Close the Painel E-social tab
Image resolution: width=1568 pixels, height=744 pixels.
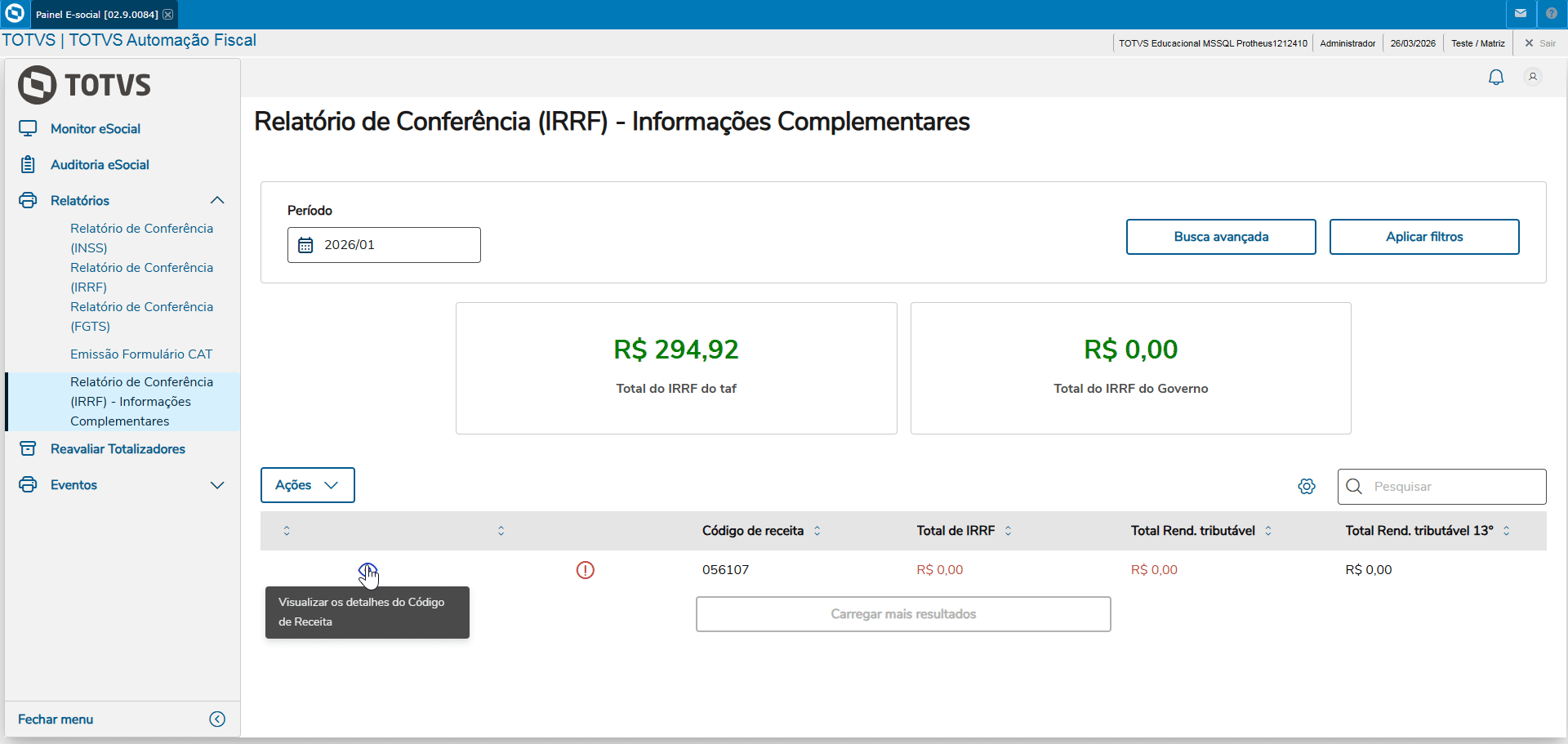click(167, 15)
